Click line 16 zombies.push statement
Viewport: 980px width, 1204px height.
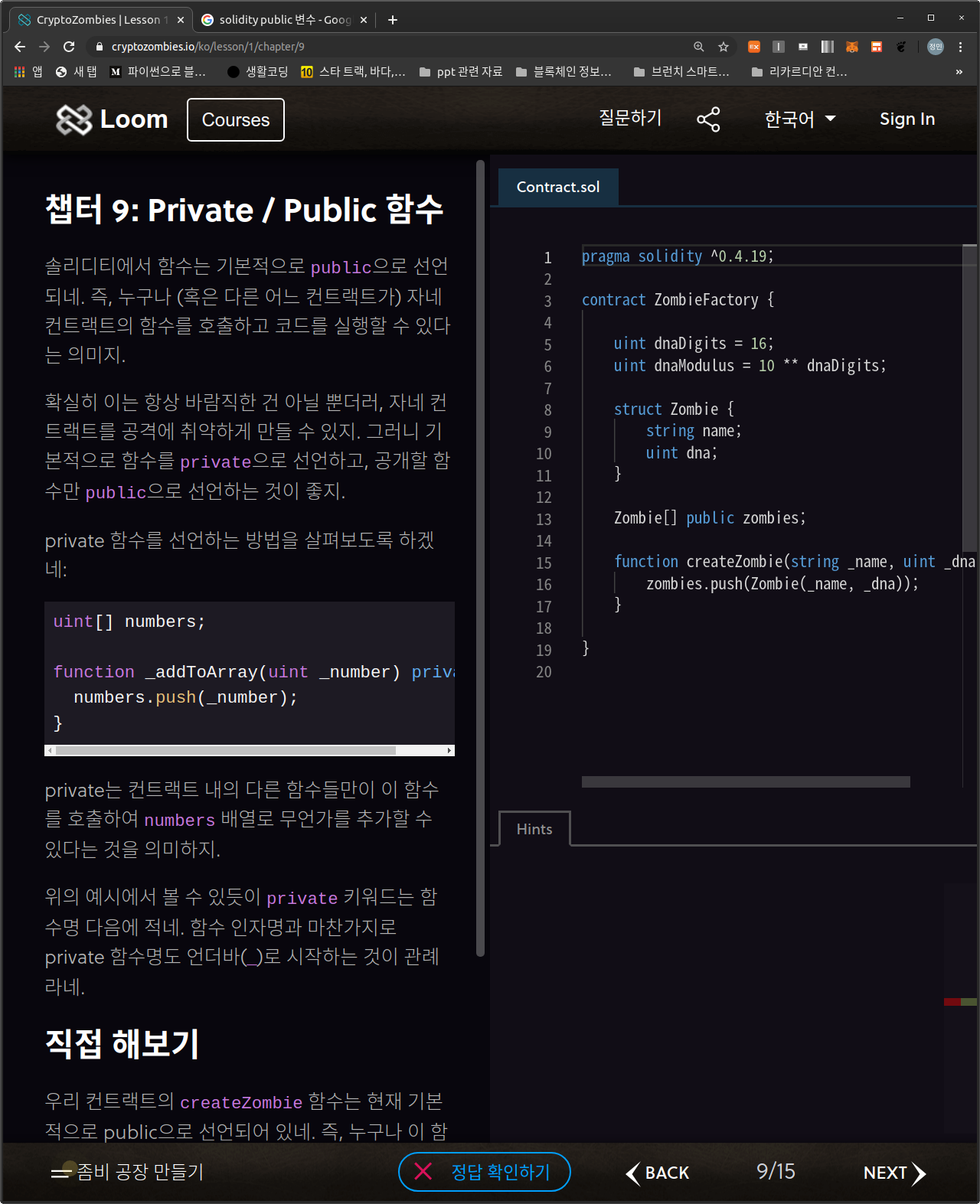(782, 584)
